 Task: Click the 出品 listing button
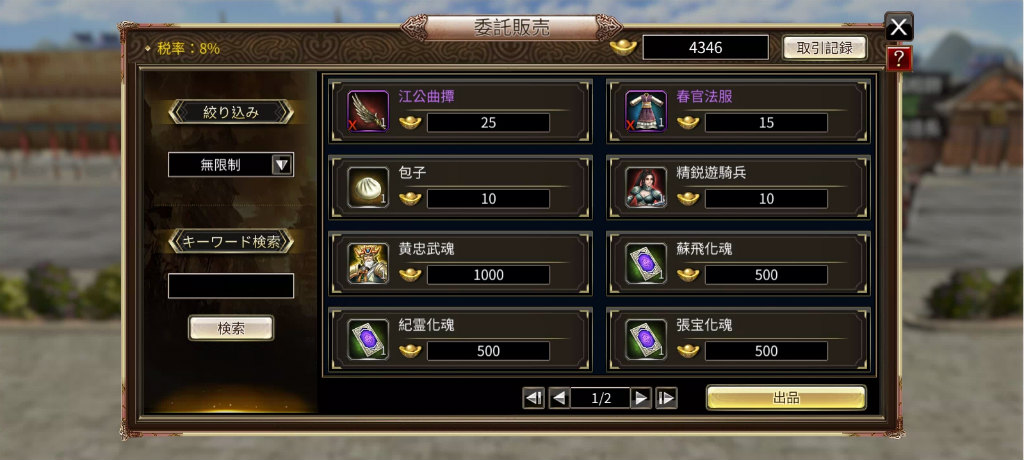pos(786,398)
